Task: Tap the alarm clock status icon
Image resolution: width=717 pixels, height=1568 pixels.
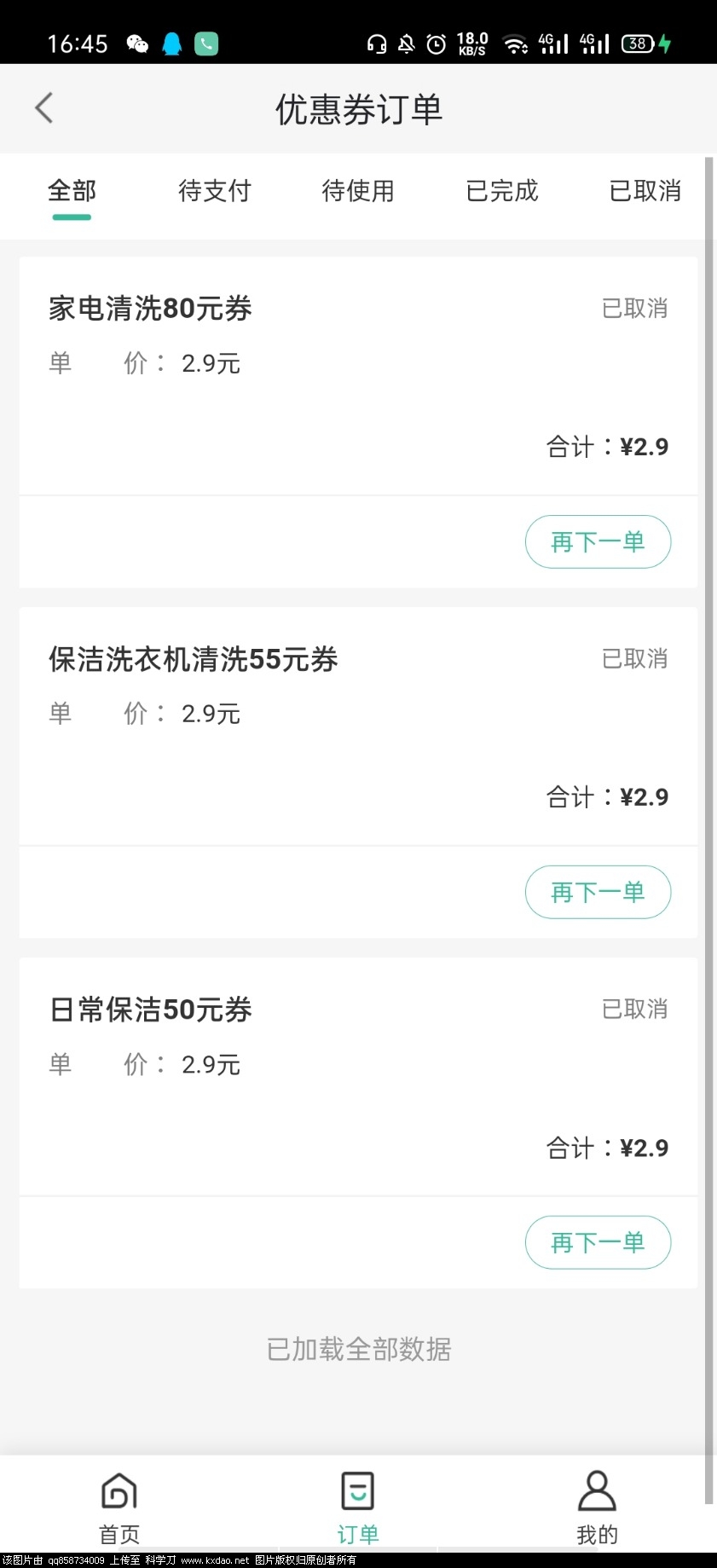Action: coord(437,44)
